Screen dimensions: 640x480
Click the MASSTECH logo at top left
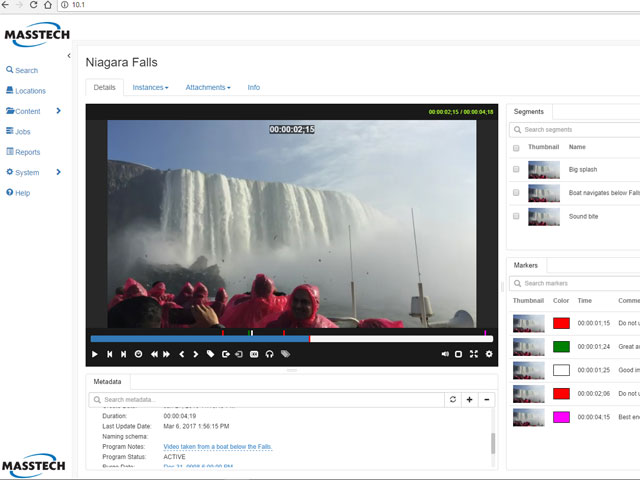coord(37,34)
